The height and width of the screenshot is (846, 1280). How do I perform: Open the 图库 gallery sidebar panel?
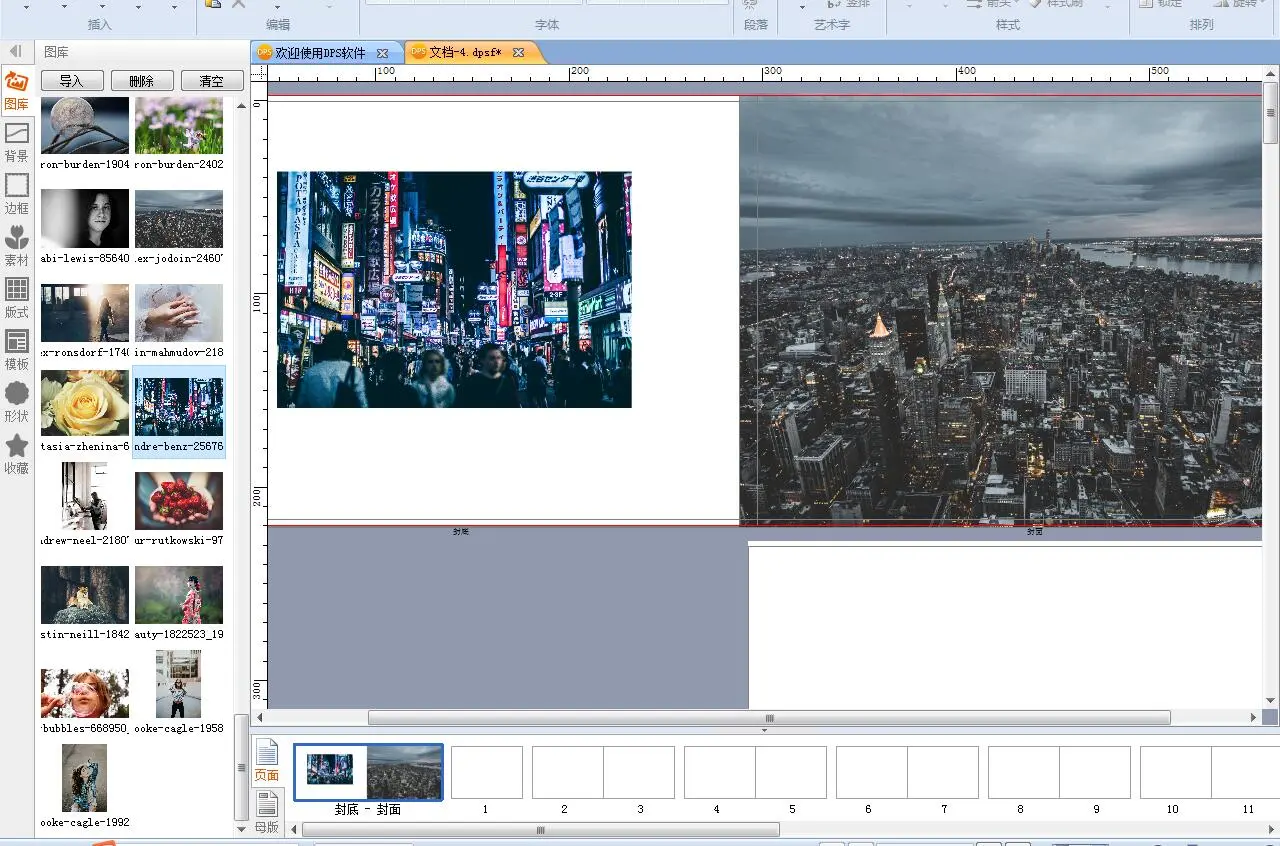(16, 90)
